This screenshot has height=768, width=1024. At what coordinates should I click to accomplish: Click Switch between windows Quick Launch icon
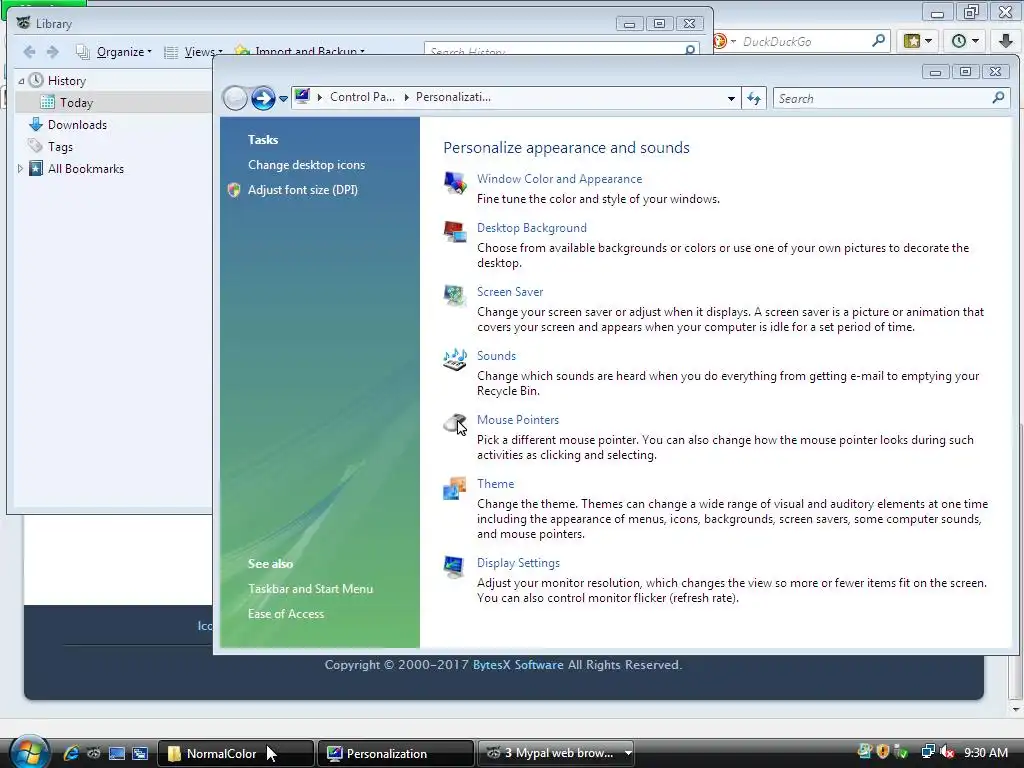pos(140,753)
